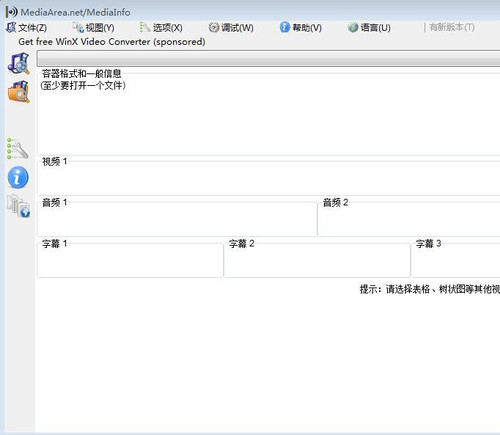Click the 文件 menu film icon
This screenshot has width=500, height=435.
(x=11, y=27)
